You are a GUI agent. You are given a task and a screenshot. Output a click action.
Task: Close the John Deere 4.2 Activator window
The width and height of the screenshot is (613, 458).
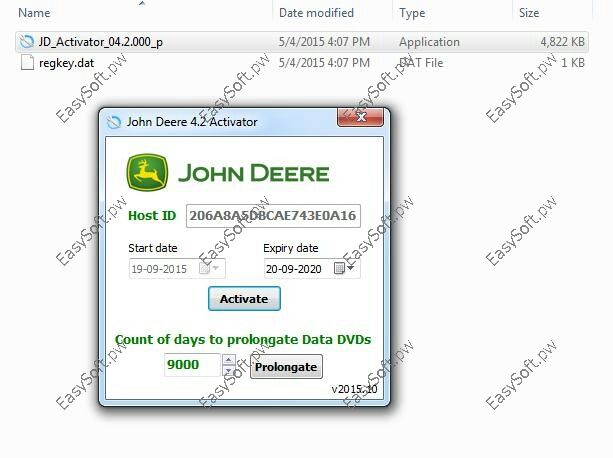click(x=360, y=117)
